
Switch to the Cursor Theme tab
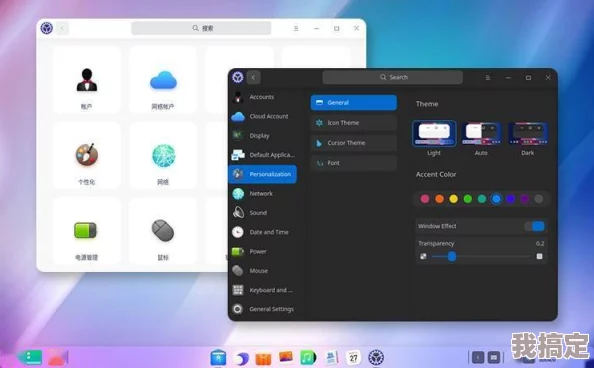tap(354, 143)
